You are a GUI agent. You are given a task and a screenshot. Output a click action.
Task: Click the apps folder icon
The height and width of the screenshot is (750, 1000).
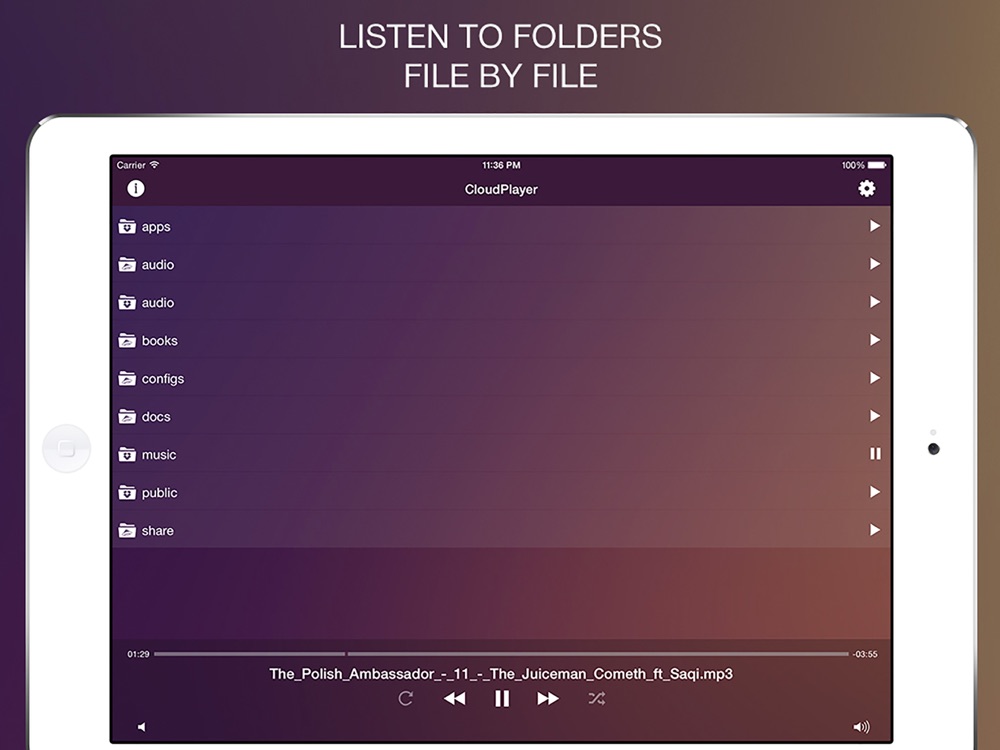click(x=127, y=226)
